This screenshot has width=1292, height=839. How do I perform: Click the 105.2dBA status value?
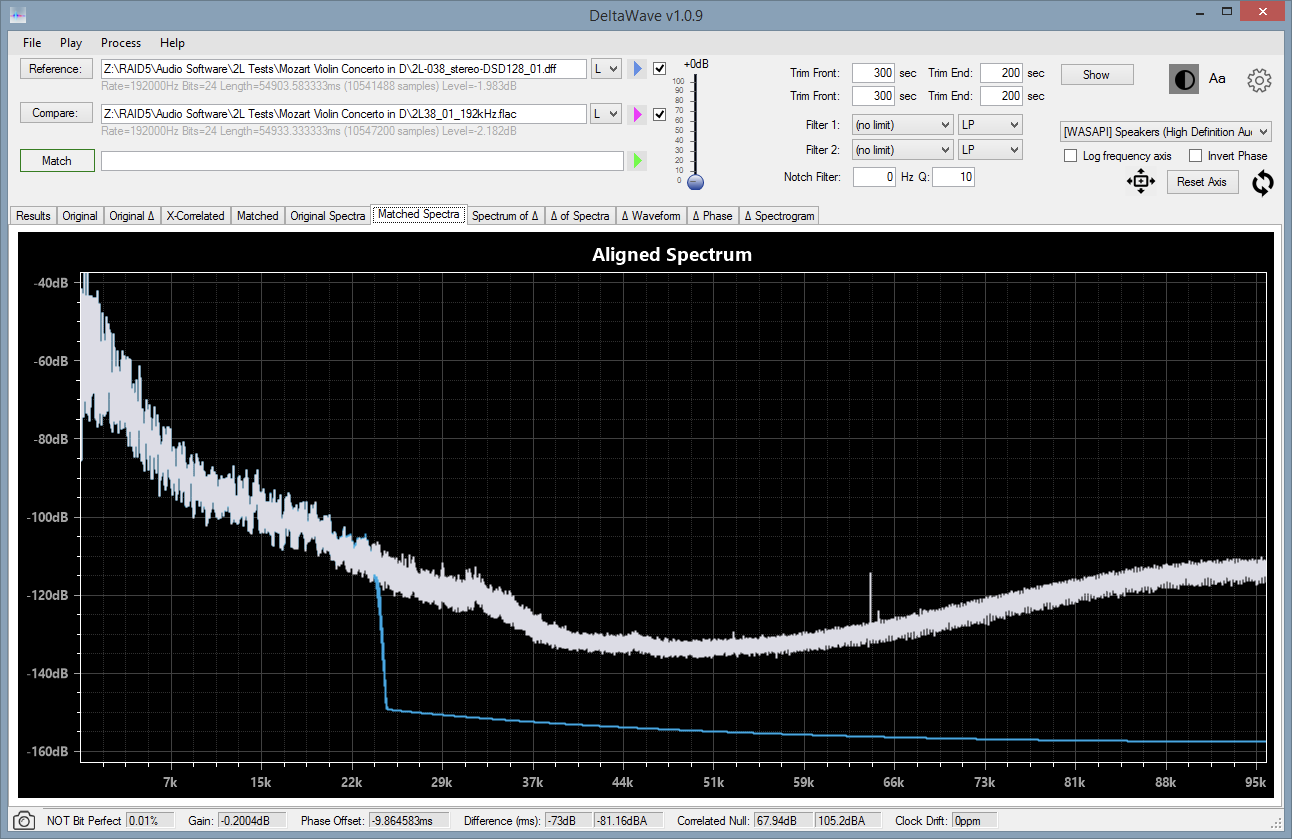click(848, 820)
